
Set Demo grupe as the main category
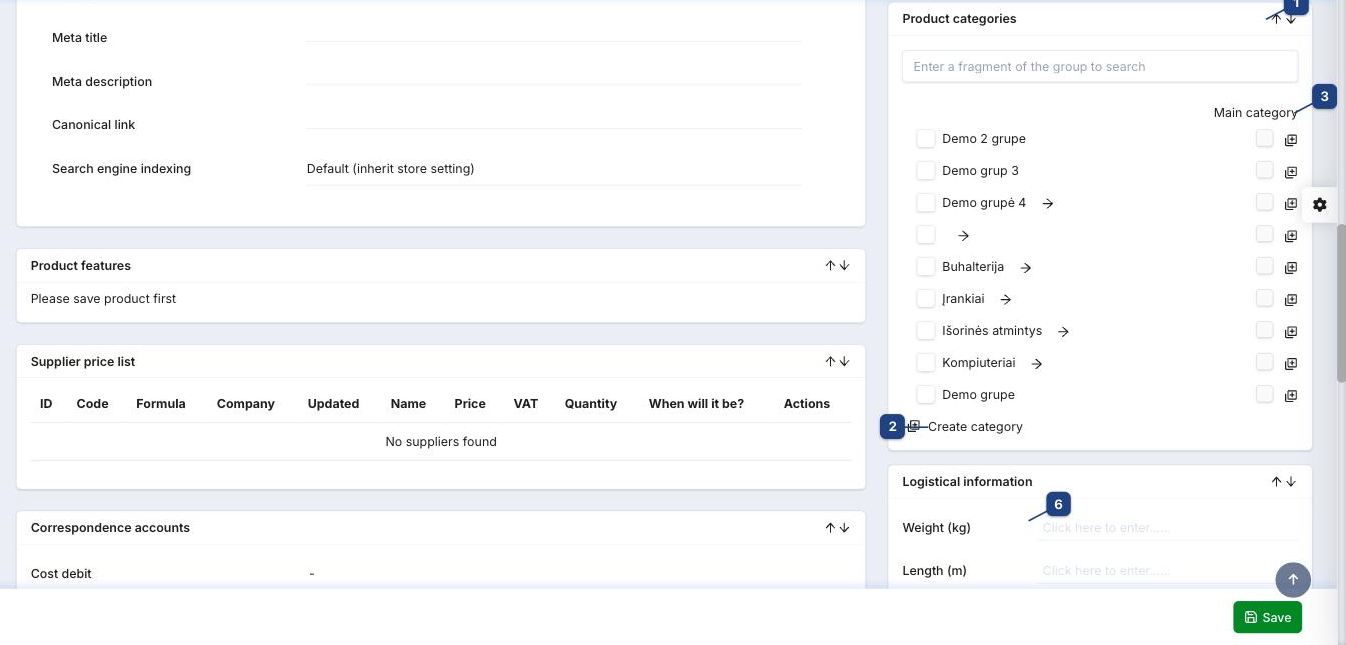tap(1265, 394)
